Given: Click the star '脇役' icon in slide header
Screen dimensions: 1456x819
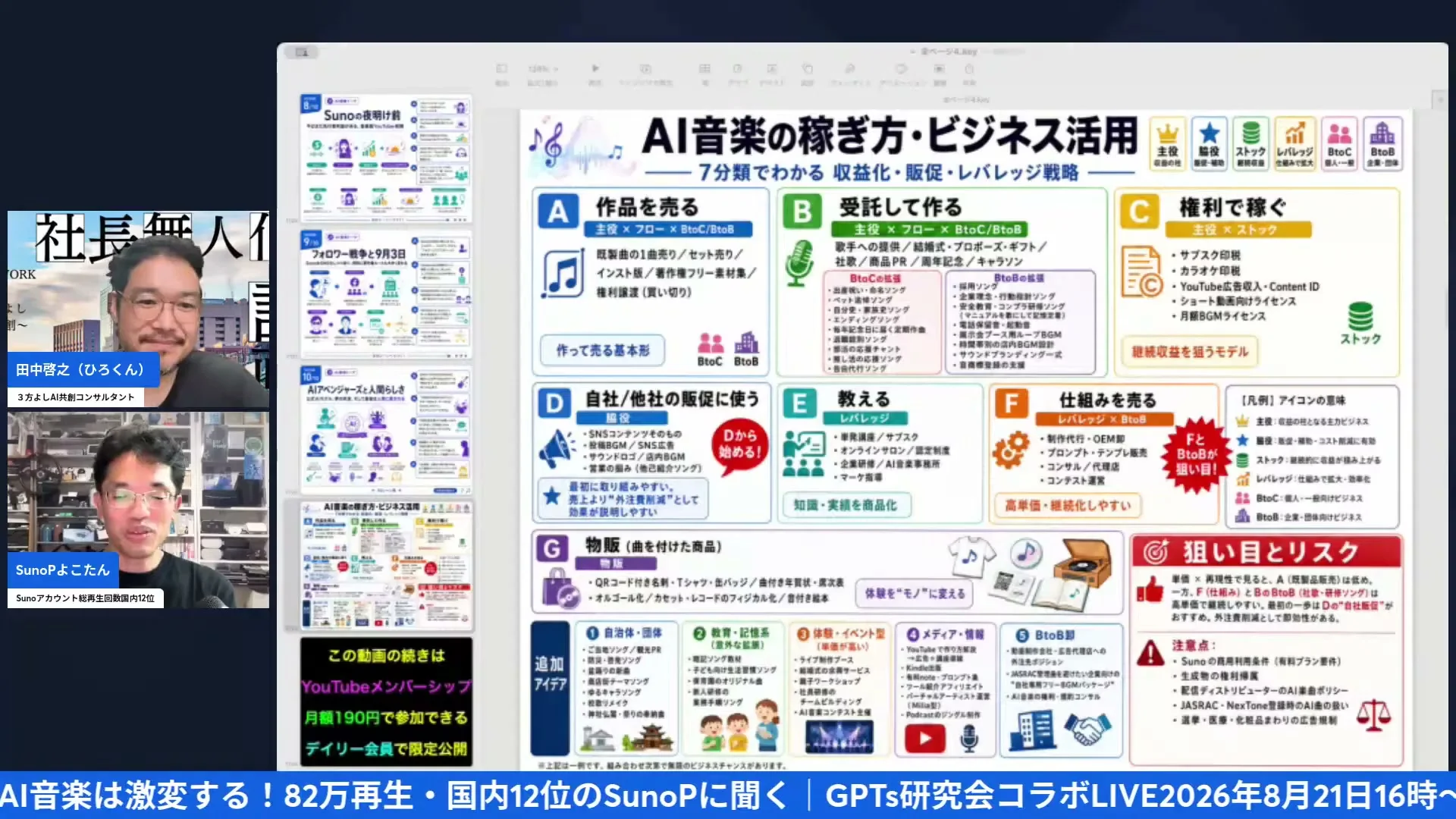Looking at the screenshot, I should click(1210, 143).
